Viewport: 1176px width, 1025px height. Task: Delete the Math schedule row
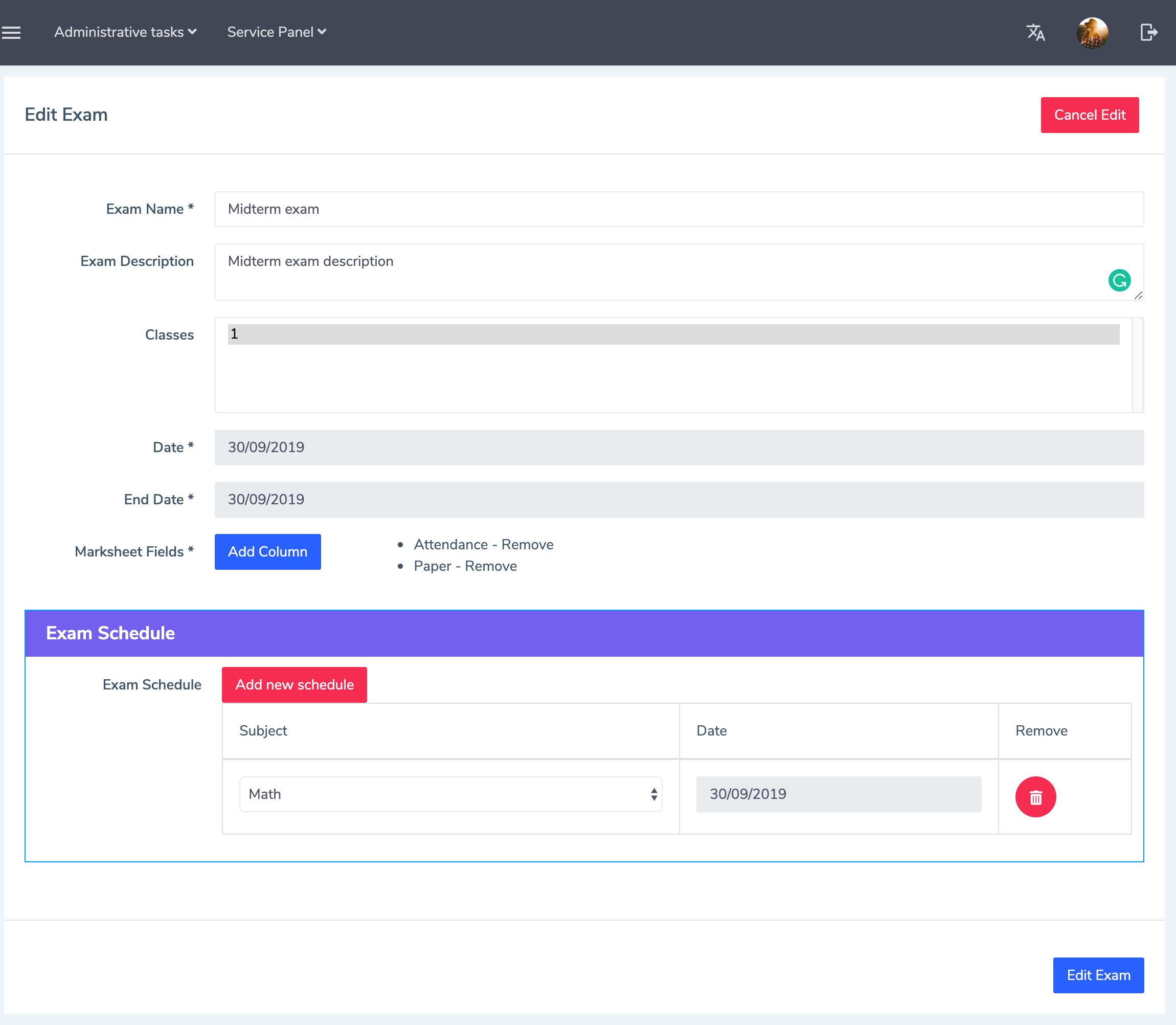tap(1035, 797)
